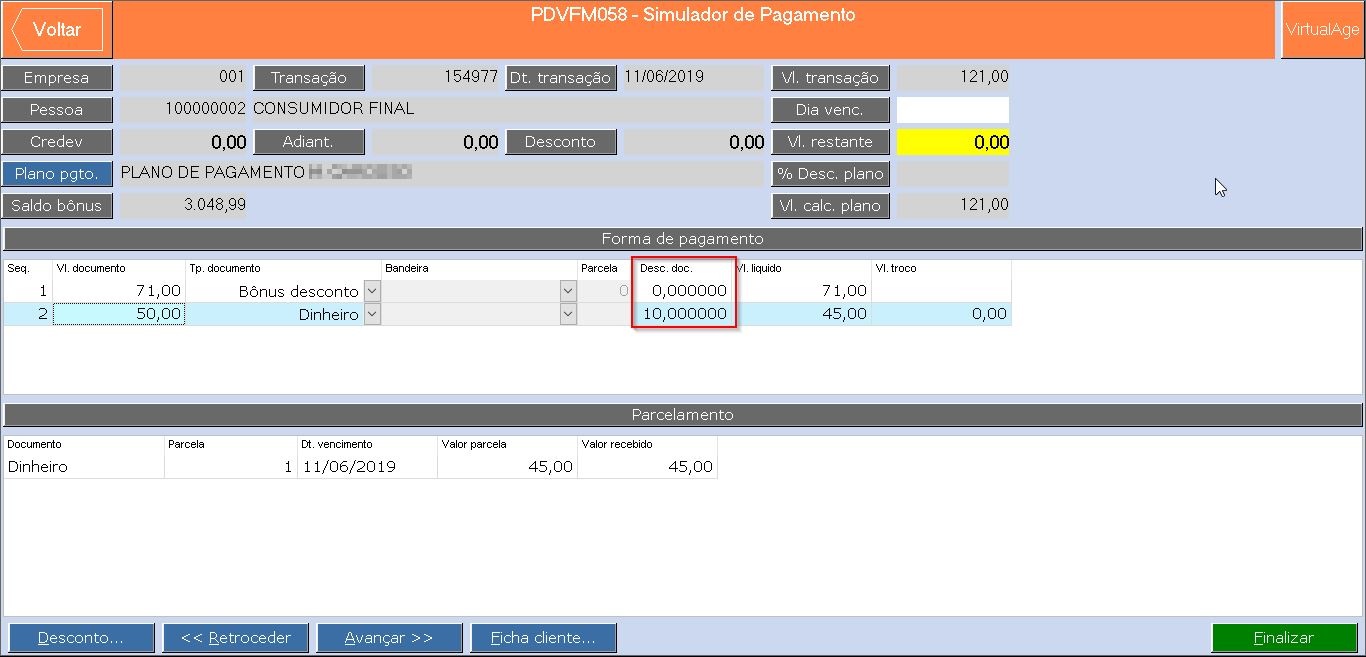Select the CONSUMIDOR FINAL name field
The image size is (1366, 657).
[x=508, y=110]
